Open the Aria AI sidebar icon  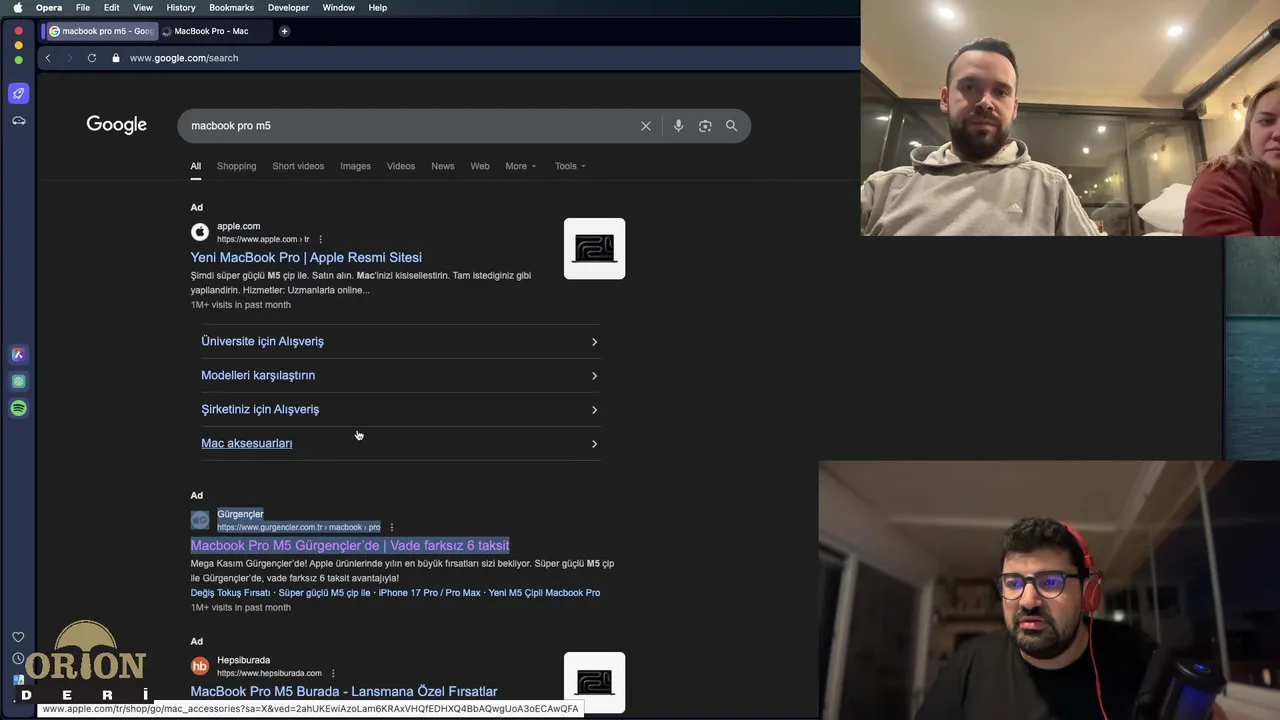pyautogui.click(x=18, y=354)
